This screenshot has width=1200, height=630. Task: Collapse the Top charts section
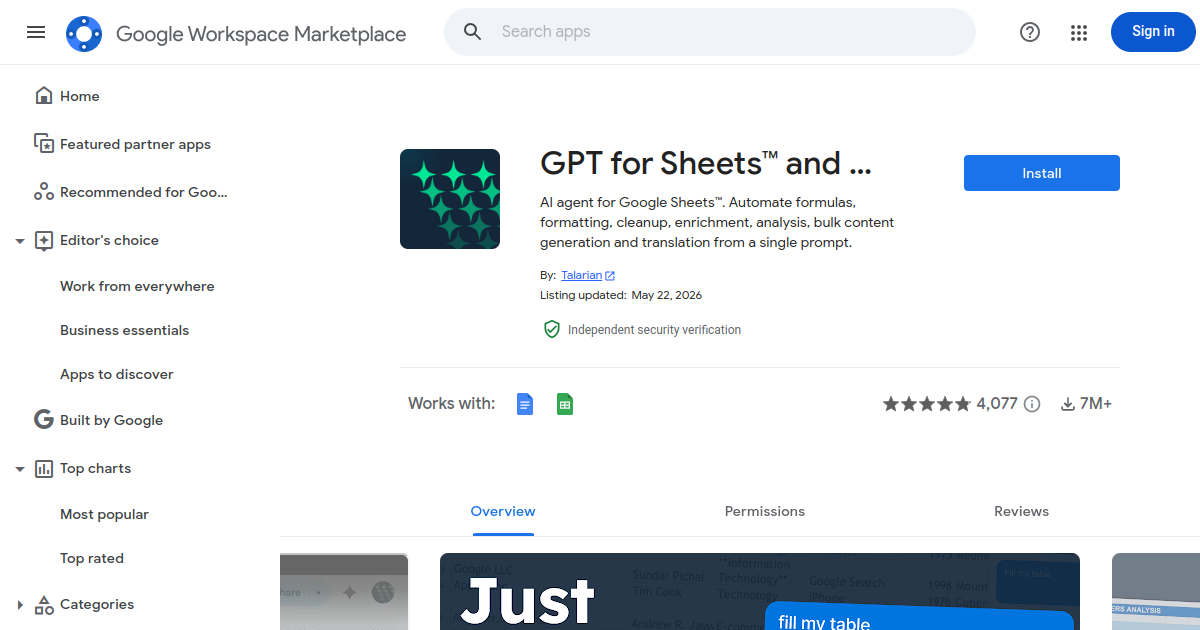[20, 469]
